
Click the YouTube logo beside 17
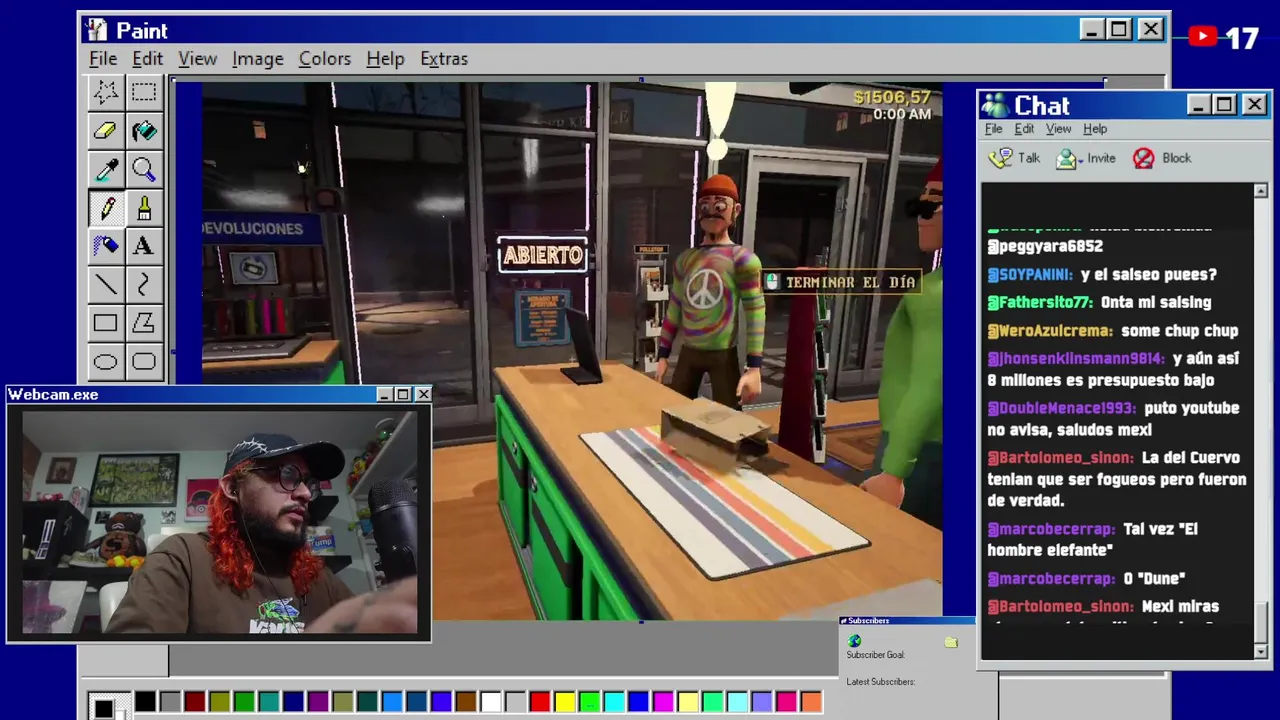[1203, 37]
